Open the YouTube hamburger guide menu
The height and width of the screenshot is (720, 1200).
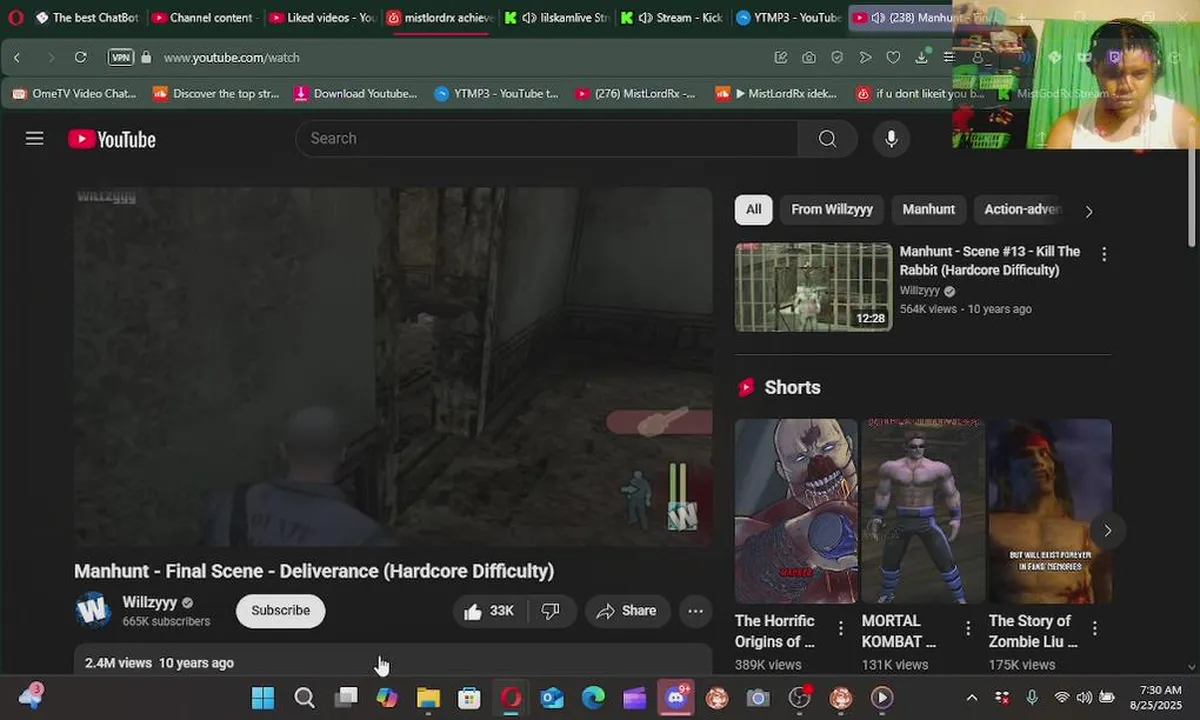coord(35,139)
